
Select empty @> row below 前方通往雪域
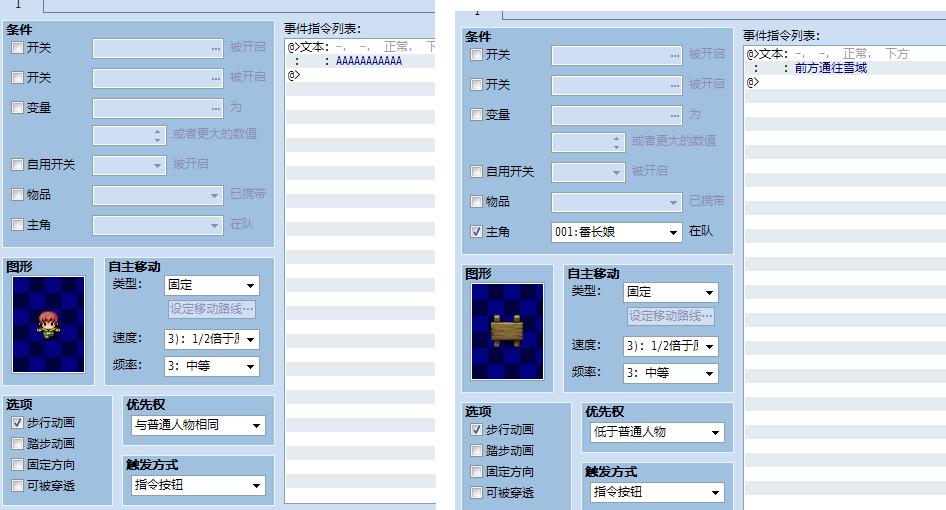[x=845, y=83]
